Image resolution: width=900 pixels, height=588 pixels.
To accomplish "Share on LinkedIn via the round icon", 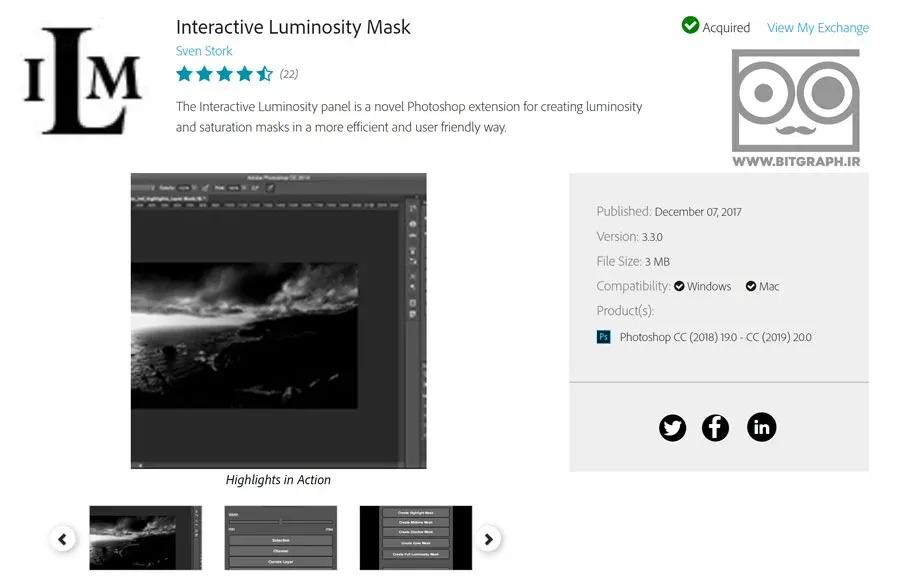I will (762, 427).
